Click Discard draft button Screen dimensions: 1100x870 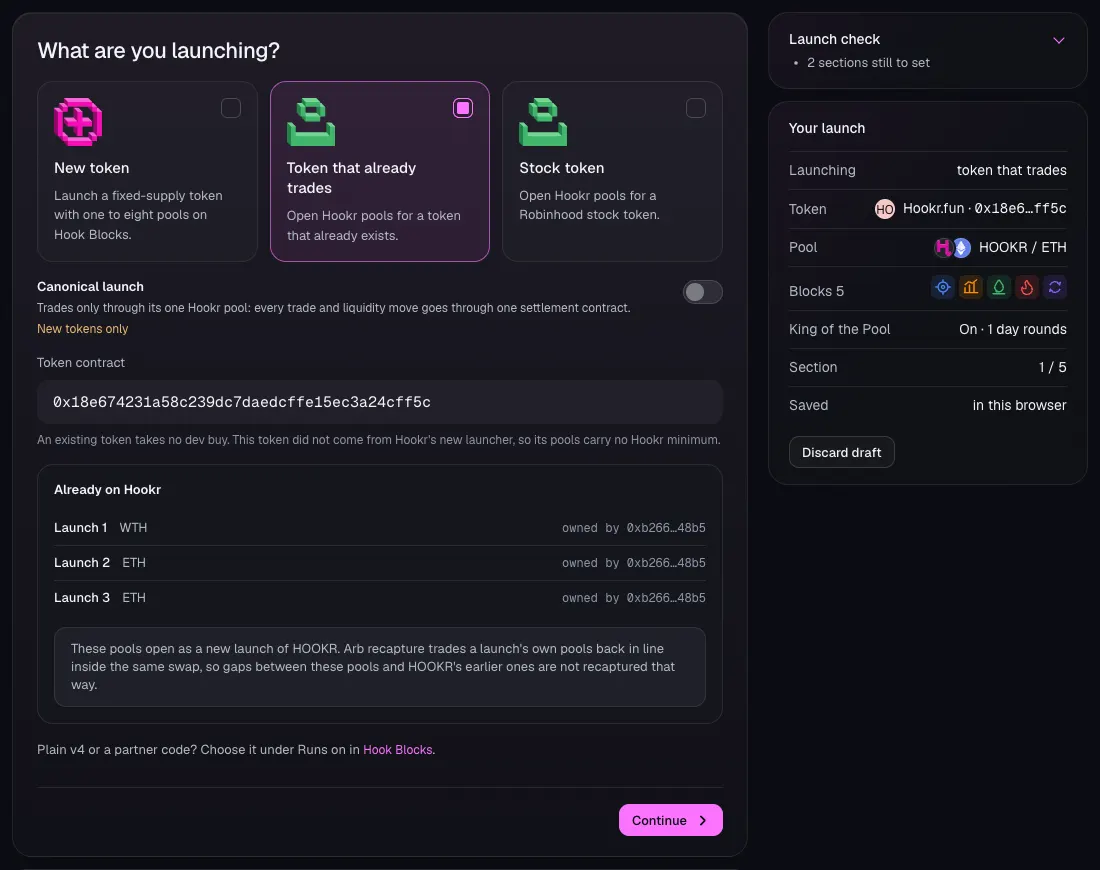[842, 453]
